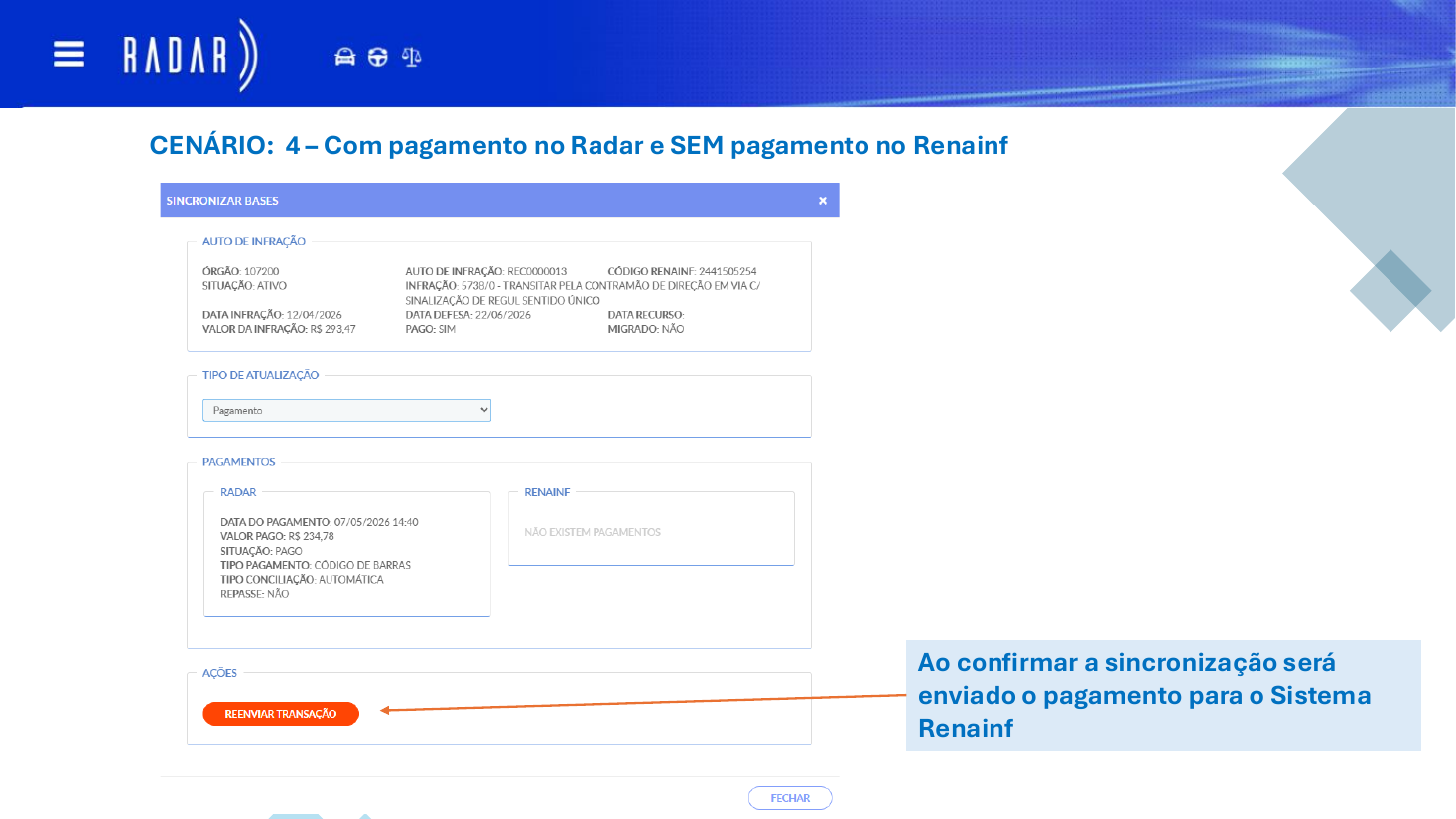Screen dimensions: 1456x819
Task: Select CÓDIGO RENAINF: 2441505254 text
Action: click(x=682, y=271)
